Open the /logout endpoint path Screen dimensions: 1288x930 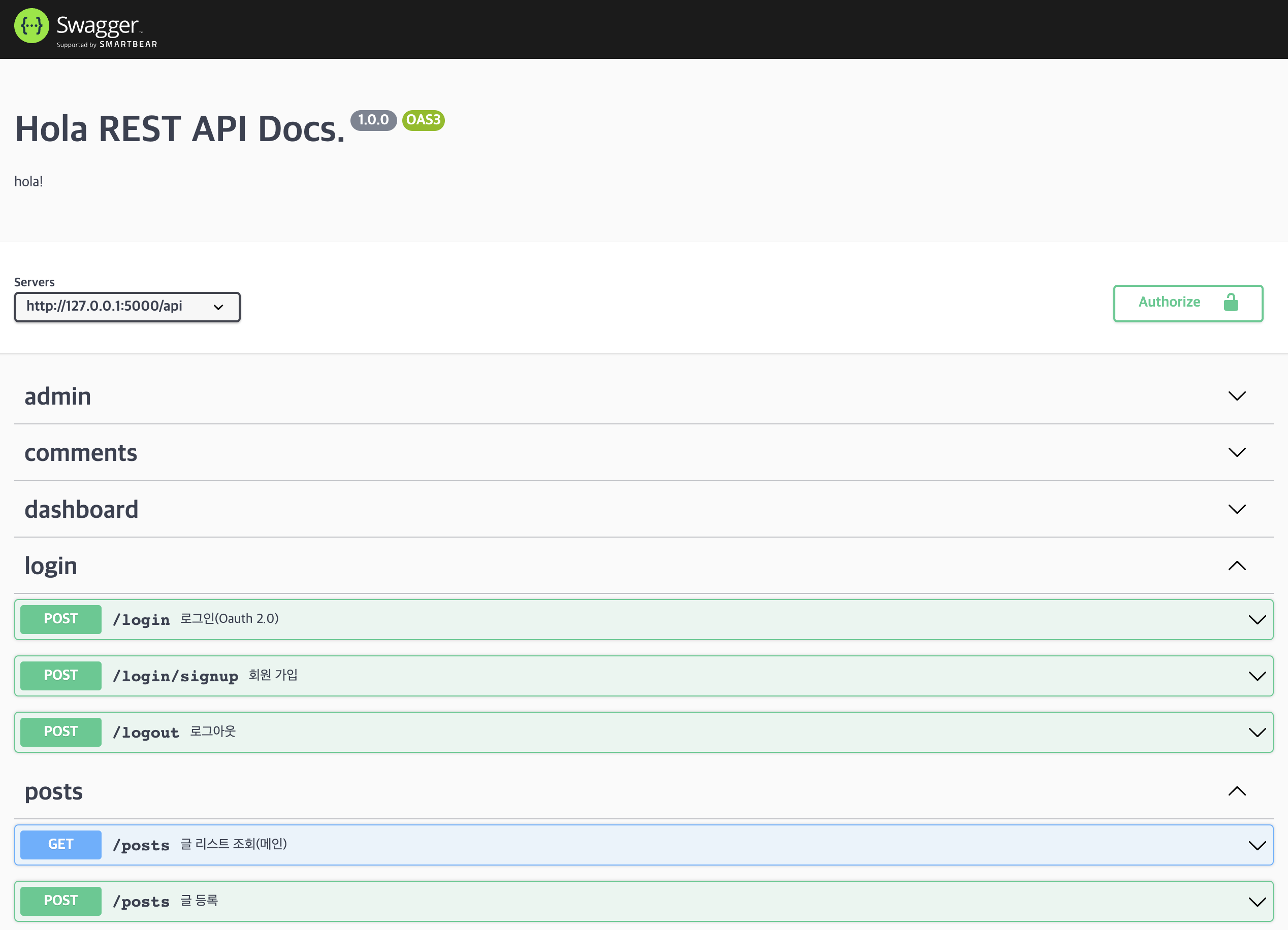[146, 733]
